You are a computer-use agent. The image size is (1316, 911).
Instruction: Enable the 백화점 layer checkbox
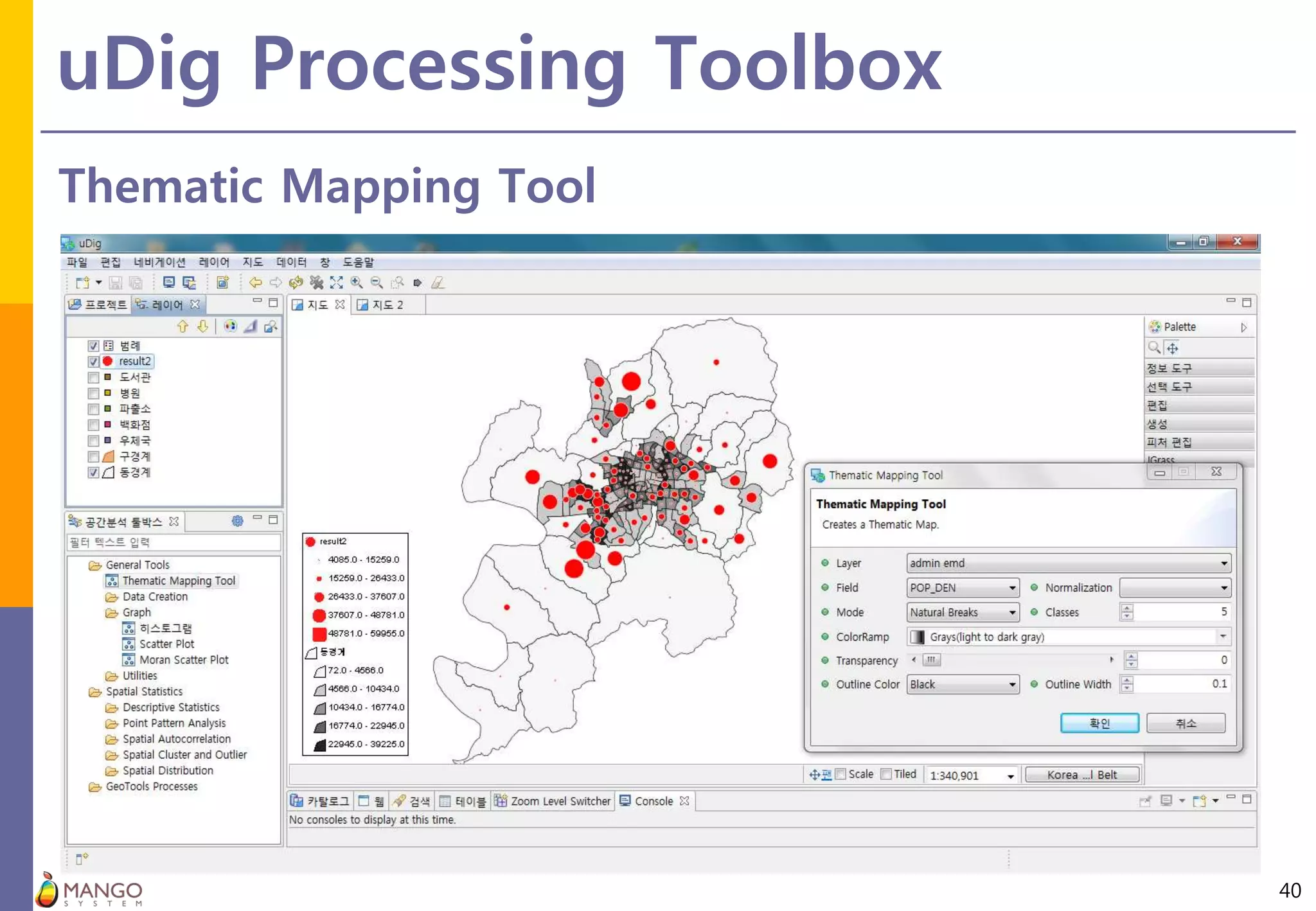coord(93,425)
